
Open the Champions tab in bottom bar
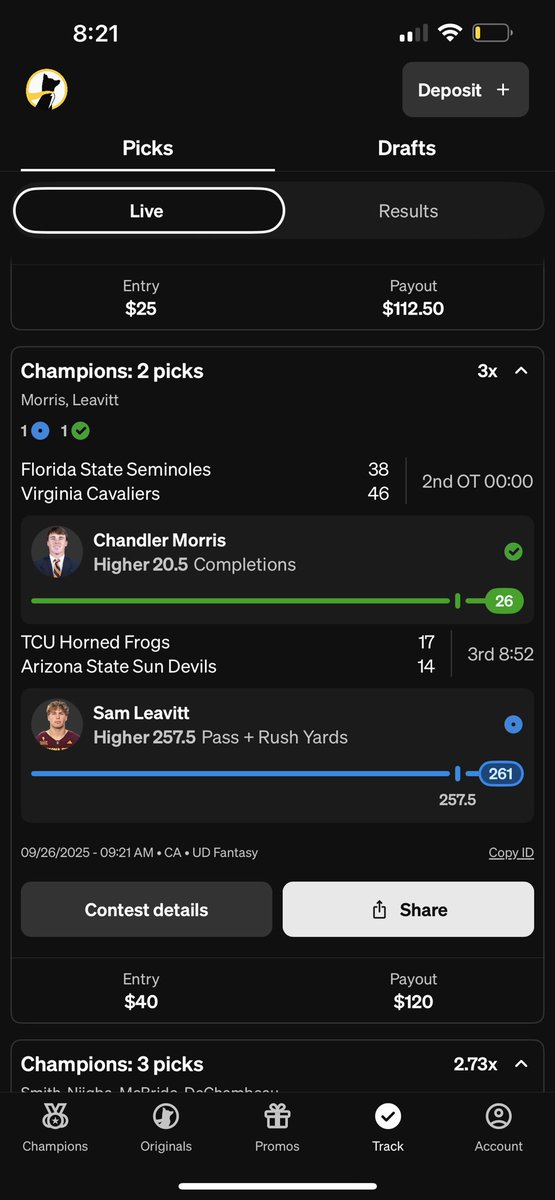click(x=55, y=1128)
